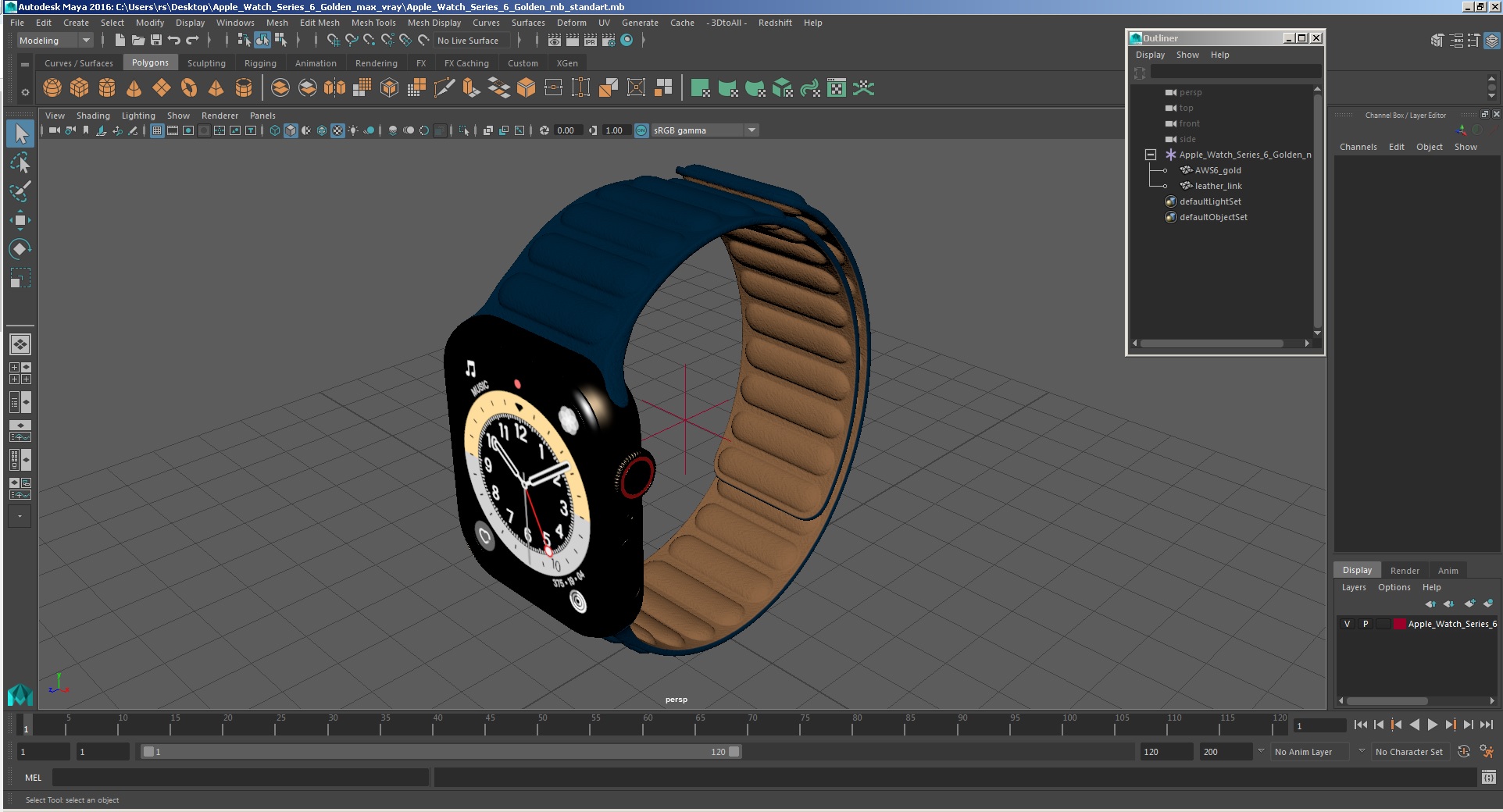The height and width of the screenshot is (812, 1503).
Task: Switch to the Render layer tab
Action: click(1405, 571)
